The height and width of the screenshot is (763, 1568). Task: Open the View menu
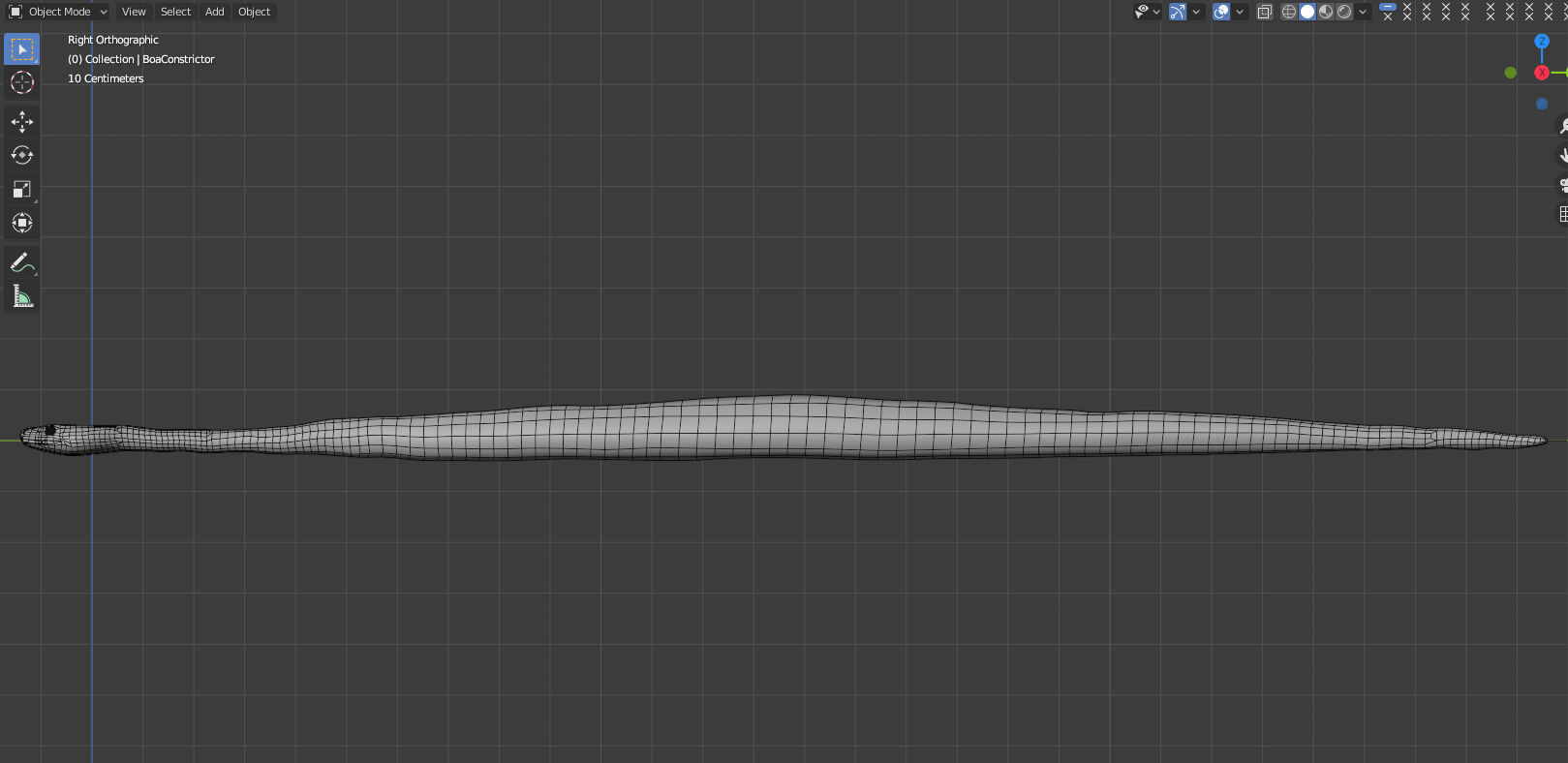click(134, 12)
